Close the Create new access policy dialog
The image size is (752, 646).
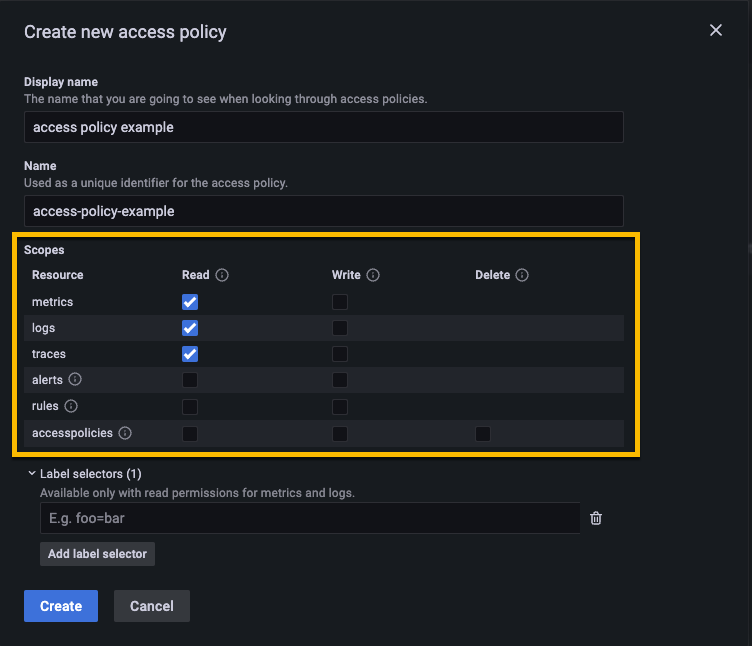pos(716,31)
